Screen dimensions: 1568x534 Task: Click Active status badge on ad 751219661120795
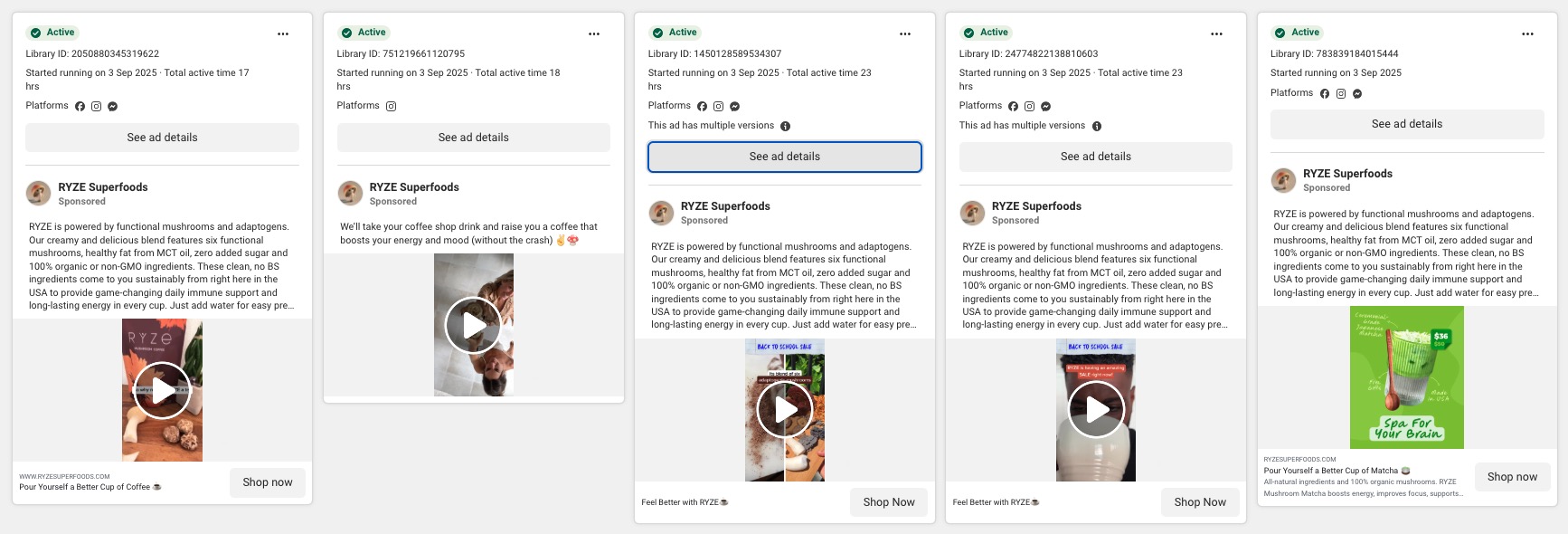click(364, 33)
